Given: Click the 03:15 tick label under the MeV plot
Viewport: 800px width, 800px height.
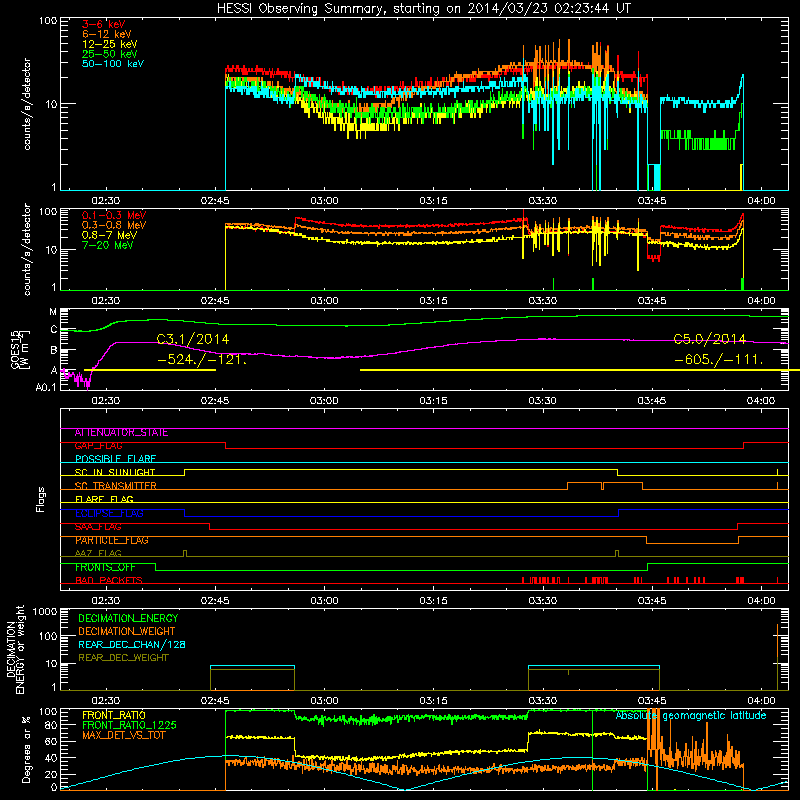Looking at the screenshot, I should pos(433,301).
